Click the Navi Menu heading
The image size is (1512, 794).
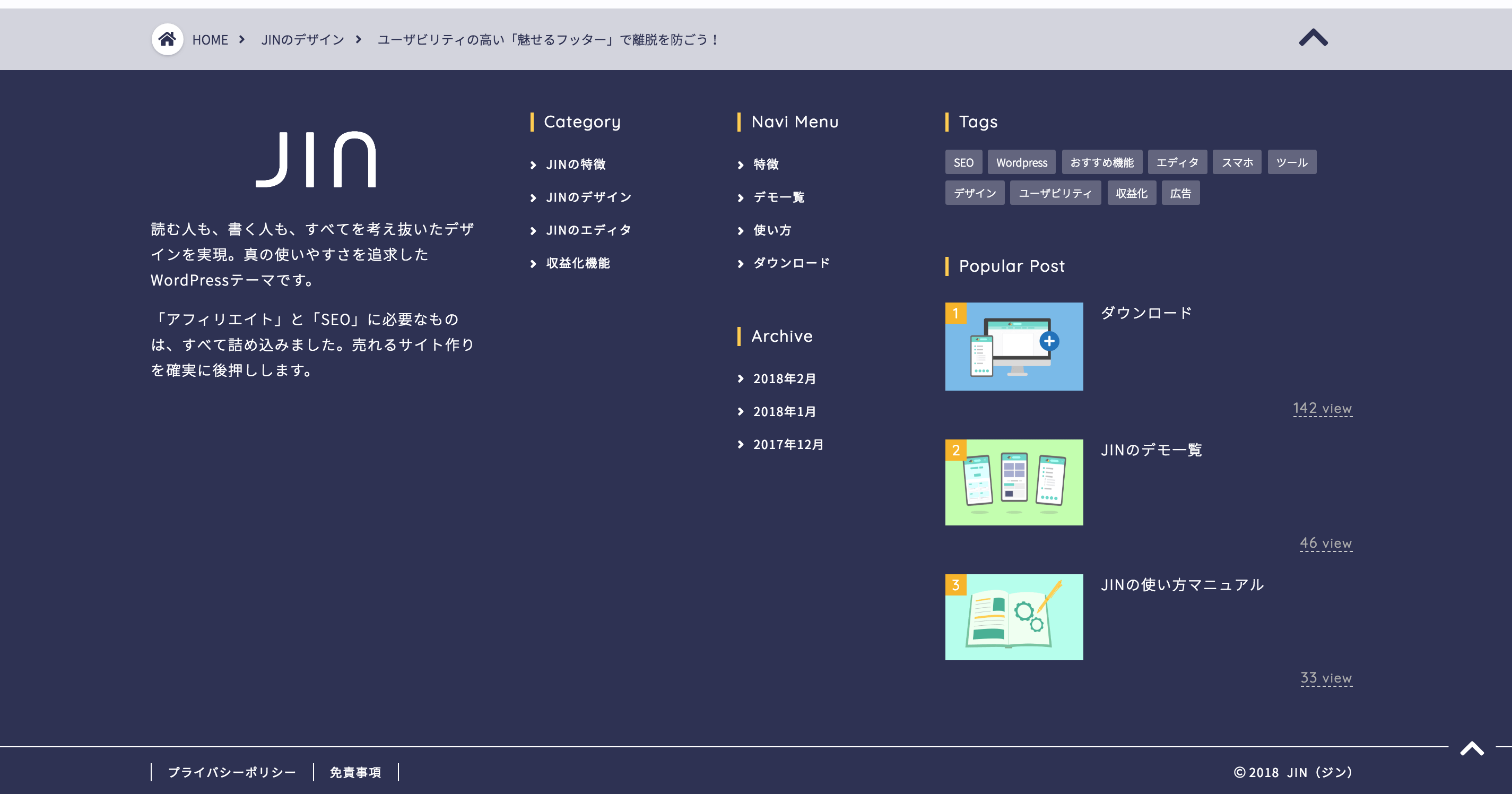795,122
